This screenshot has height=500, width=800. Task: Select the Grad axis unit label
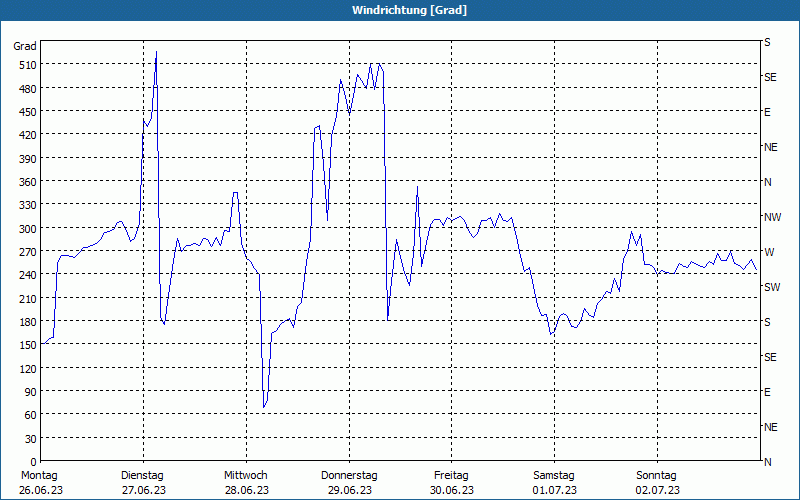click(x=25, y=46)
